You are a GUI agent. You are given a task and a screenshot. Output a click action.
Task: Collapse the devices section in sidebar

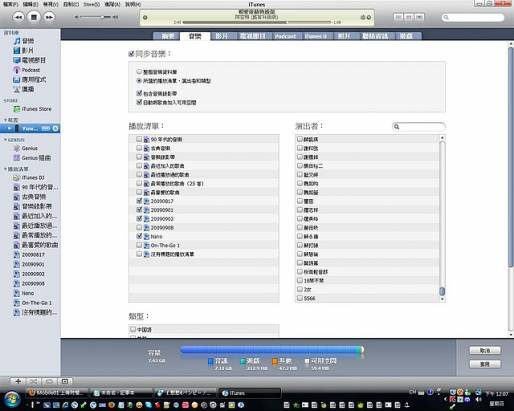[5, 120]
